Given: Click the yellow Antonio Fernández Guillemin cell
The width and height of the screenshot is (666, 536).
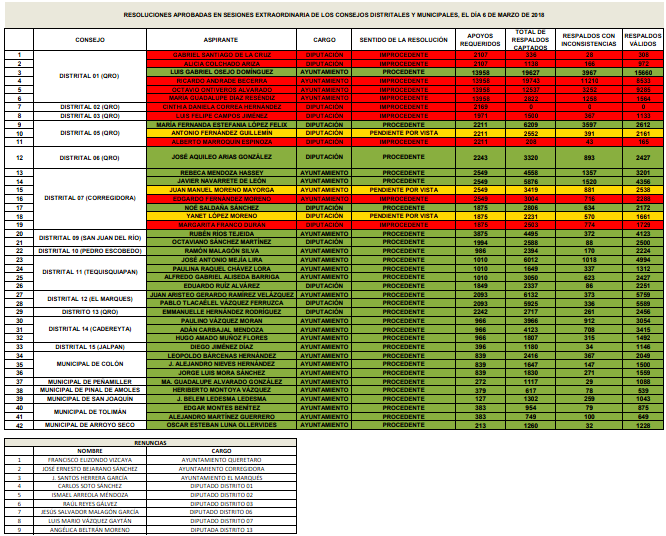Looking at the screenshot, I should click(221, 132).
